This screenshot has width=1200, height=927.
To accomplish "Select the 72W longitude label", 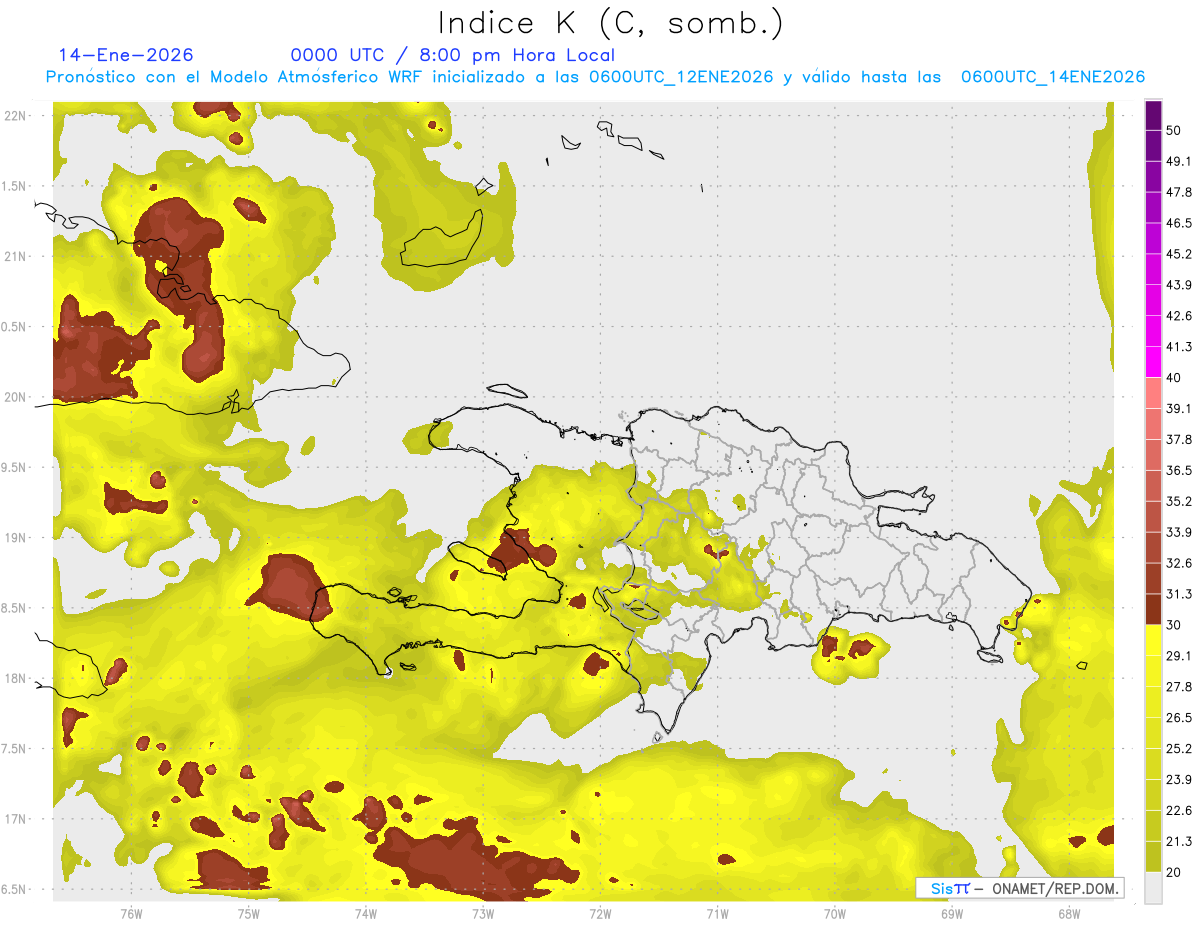I will pos(600,913).
